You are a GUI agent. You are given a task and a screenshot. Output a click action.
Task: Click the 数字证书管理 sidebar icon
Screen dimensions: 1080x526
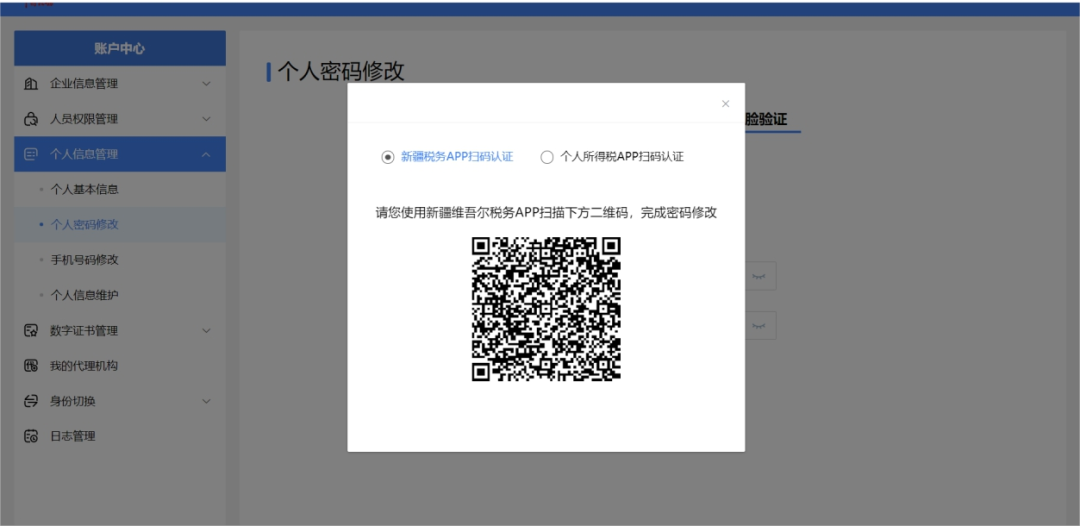31,330
